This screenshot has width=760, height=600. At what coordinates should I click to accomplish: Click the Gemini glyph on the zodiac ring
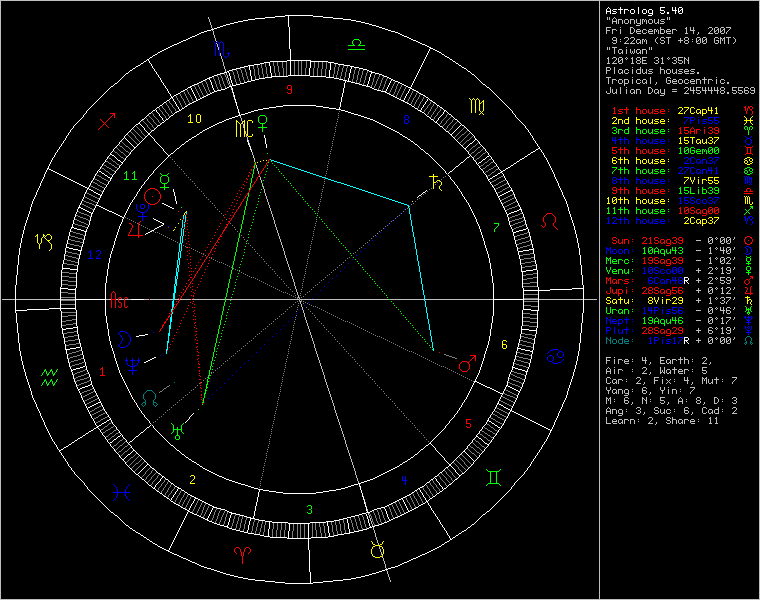(493, 478)
